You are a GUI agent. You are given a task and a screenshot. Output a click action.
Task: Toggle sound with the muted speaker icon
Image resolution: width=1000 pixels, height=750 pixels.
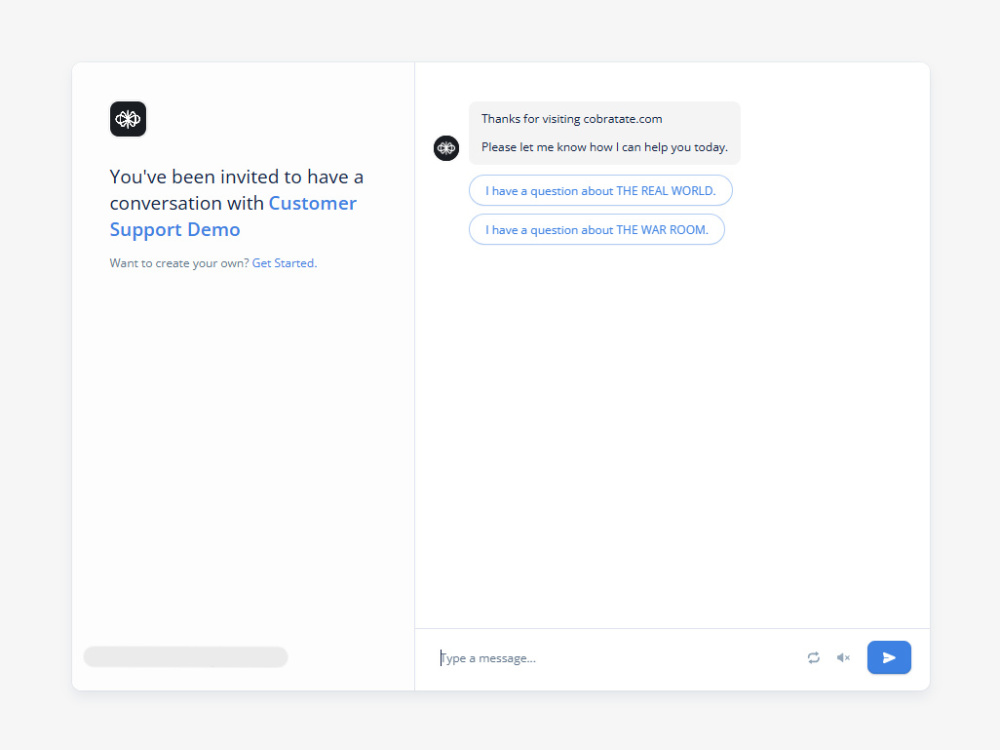pos(843,658)
